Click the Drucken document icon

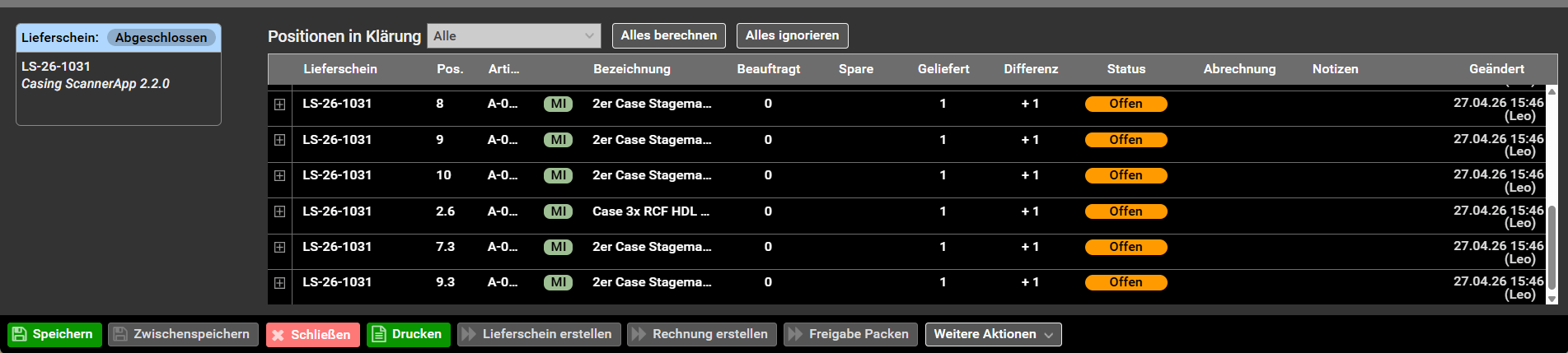[379, 334]
